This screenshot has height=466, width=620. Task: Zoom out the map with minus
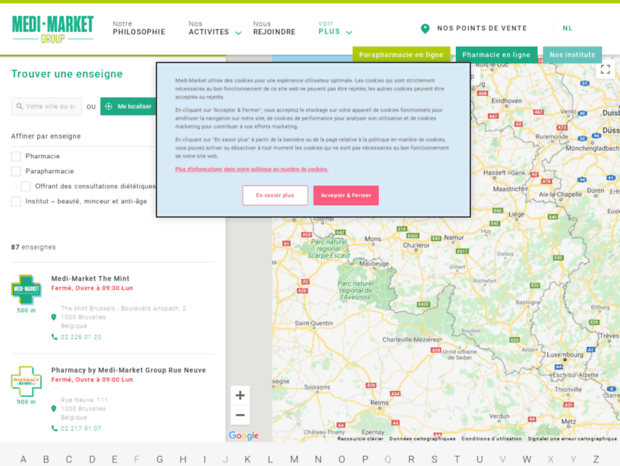pyautogui.click(x=240, y=415)
